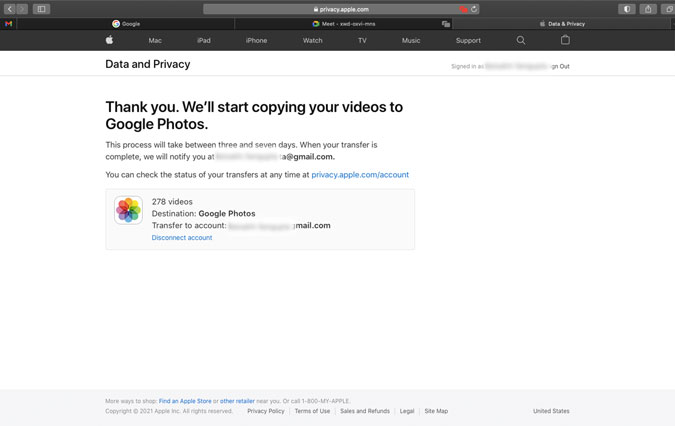
Task: Open the Legal footer link
Action: coord(407,411)
